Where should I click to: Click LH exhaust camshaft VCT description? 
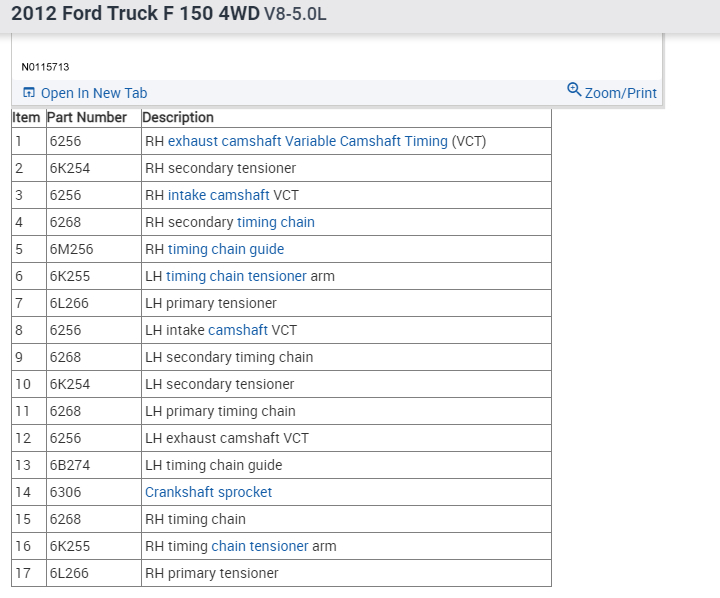227,438
